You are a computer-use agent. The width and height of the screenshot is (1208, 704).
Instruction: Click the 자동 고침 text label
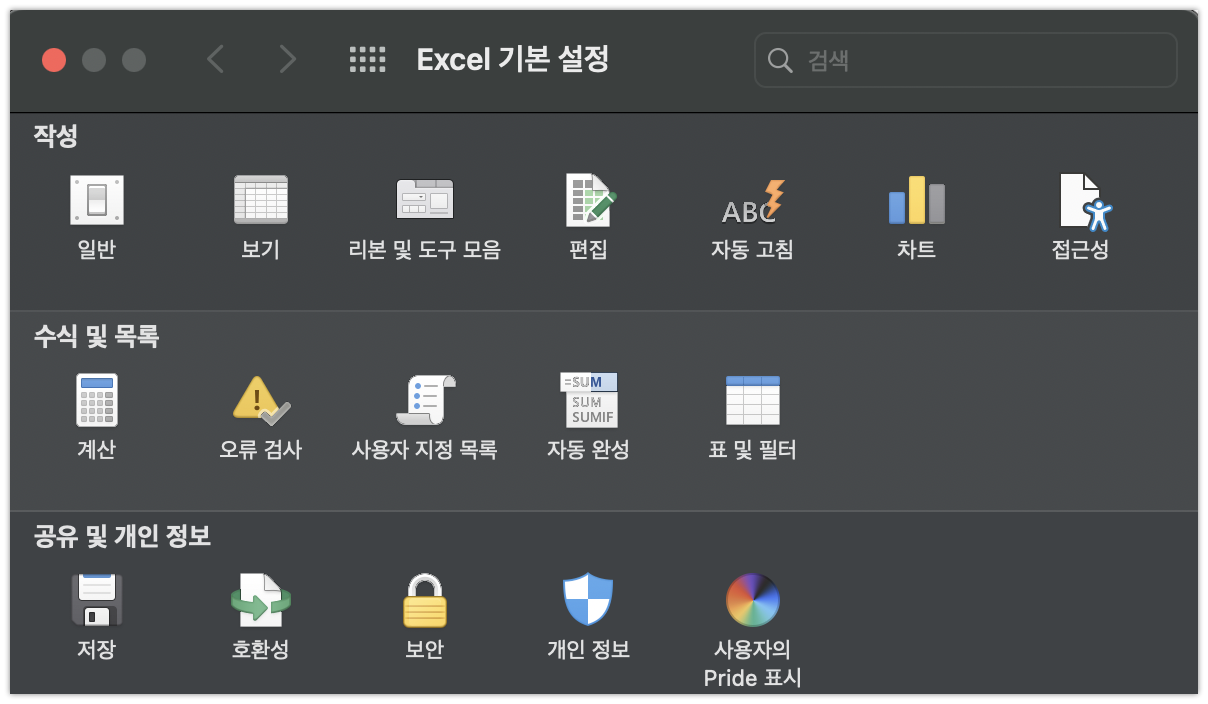tap(752, 250)
